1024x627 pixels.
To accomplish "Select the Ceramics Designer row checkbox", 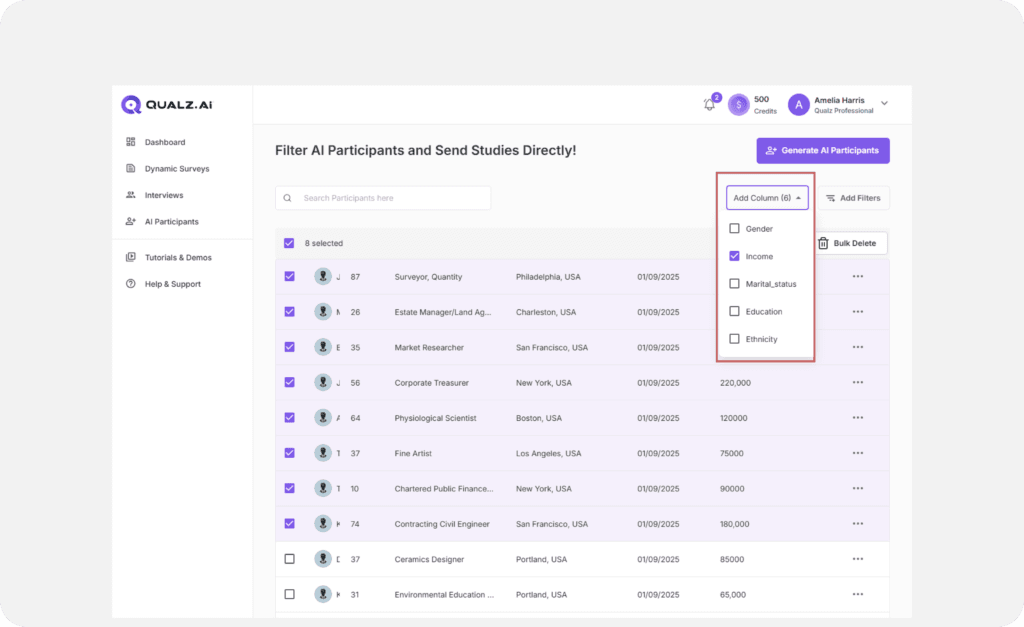I will tap(290, 559).
